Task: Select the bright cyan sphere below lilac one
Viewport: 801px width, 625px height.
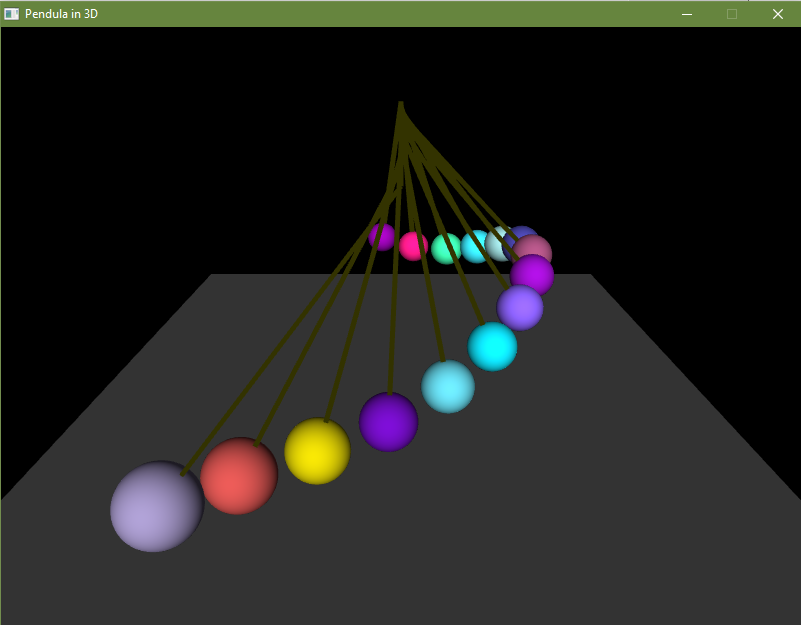Action: [x=492, y=347]
